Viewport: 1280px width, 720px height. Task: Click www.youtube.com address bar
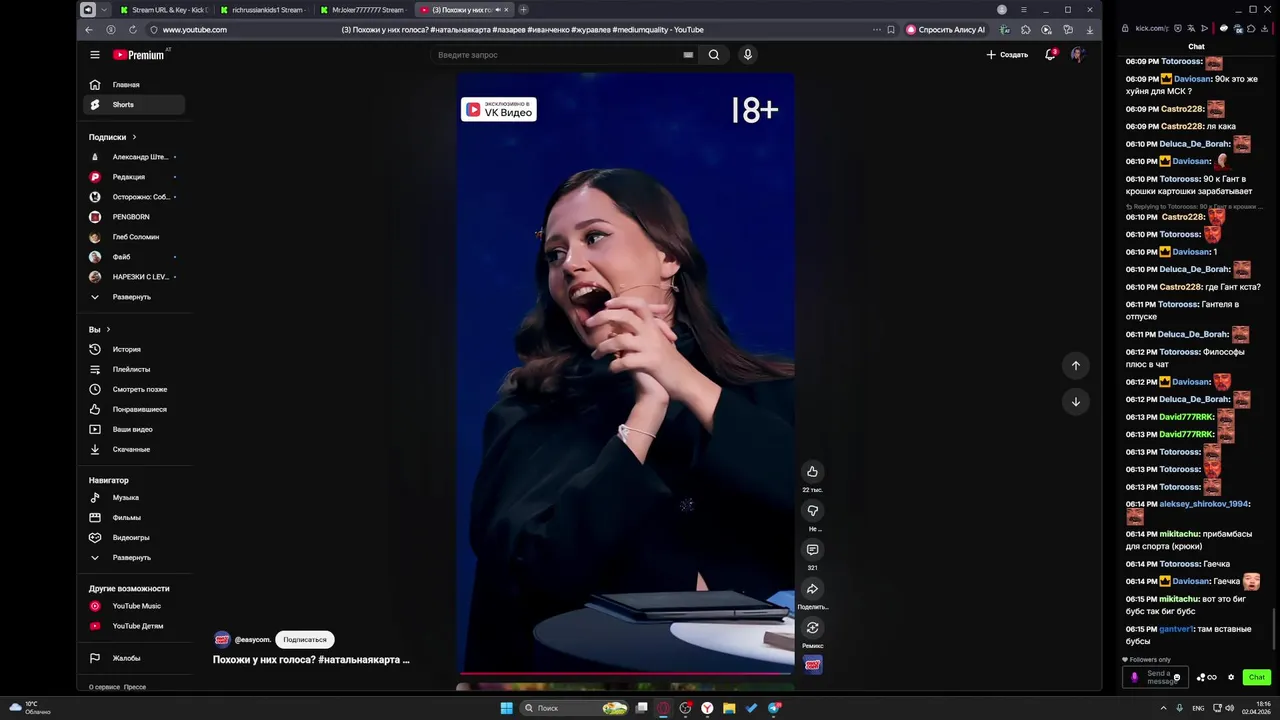[x=195, y=30]
